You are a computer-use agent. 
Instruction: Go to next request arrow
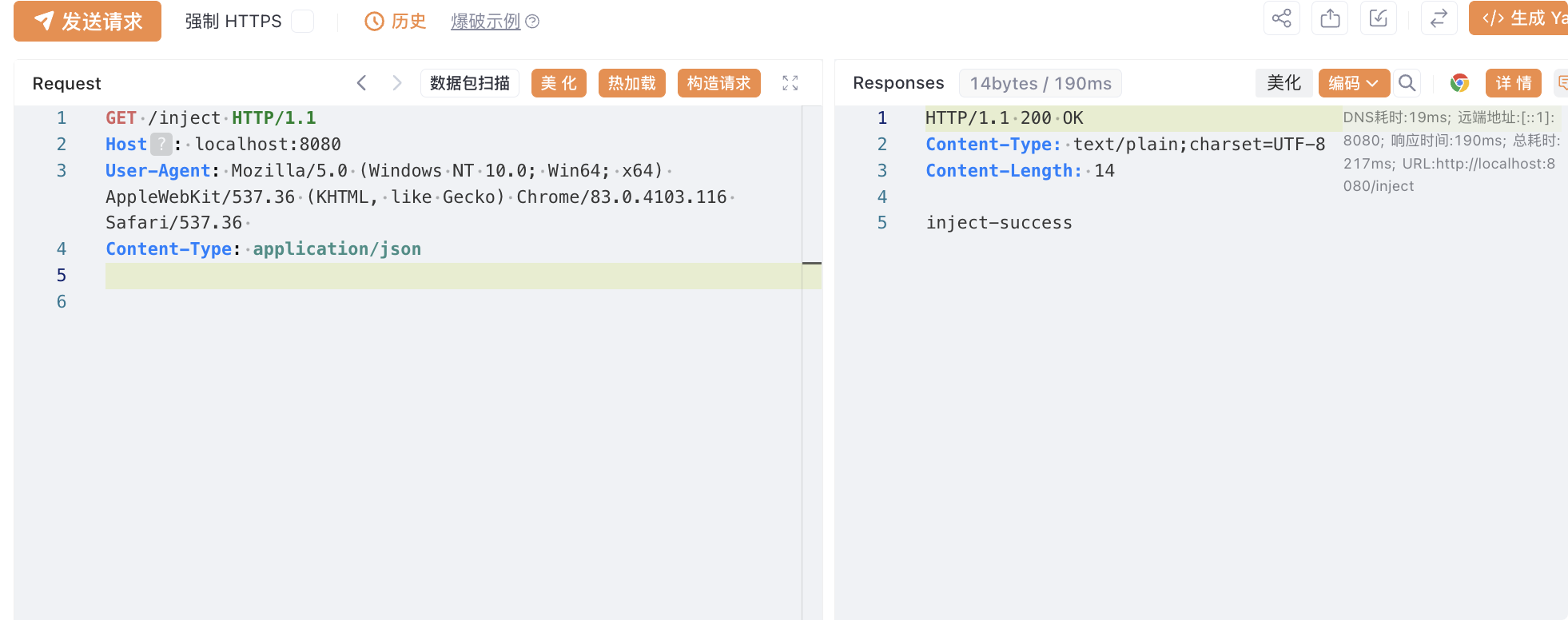tap(396, 83)
